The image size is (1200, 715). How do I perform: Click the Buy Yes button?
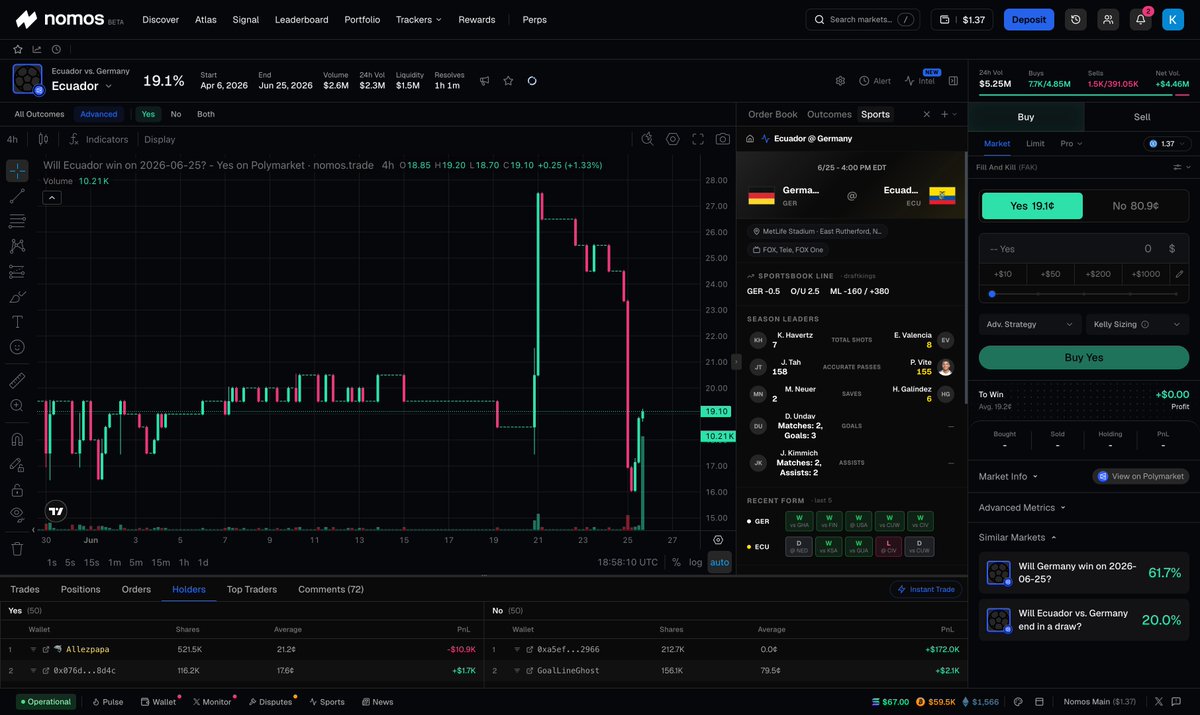(1083, 358)
